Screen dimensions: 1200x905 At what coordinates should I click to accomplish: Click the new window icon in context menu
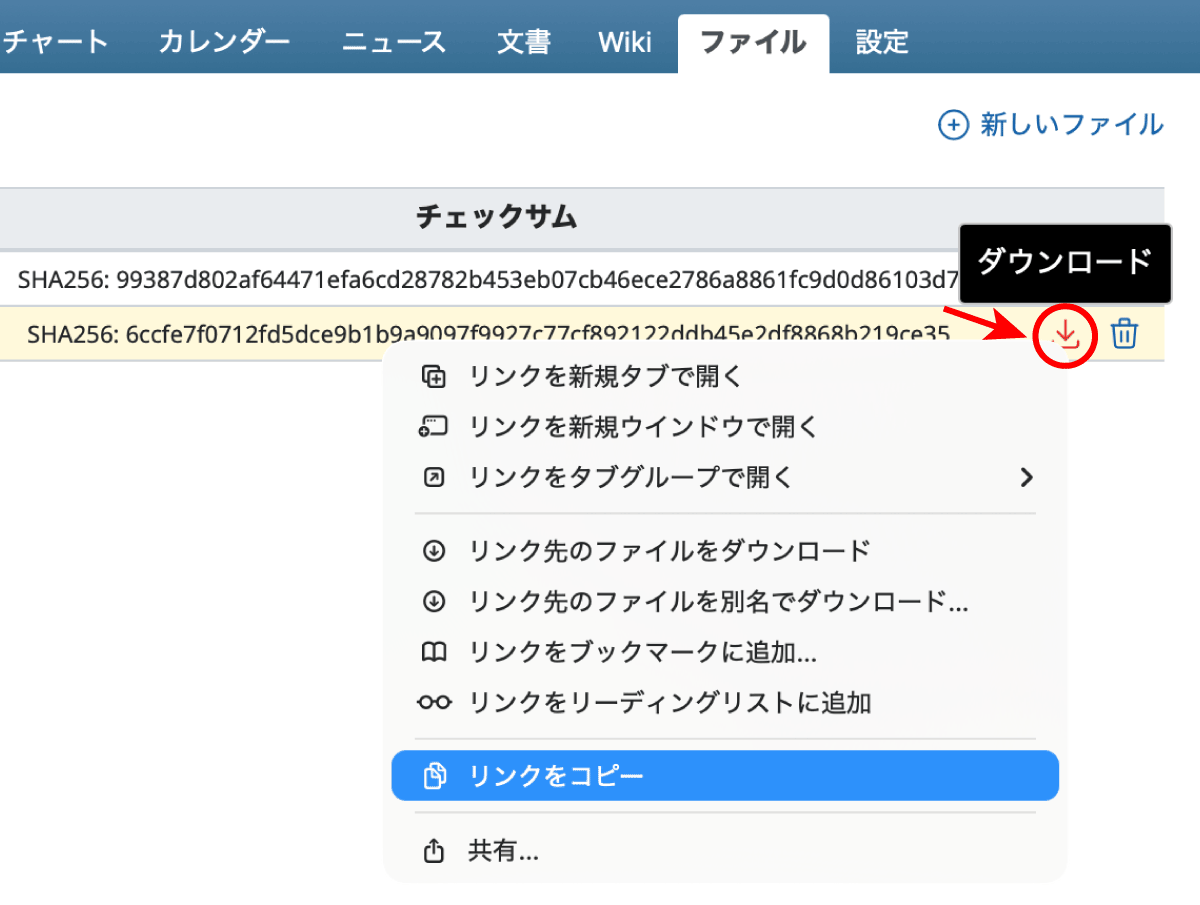pos(433,428)
